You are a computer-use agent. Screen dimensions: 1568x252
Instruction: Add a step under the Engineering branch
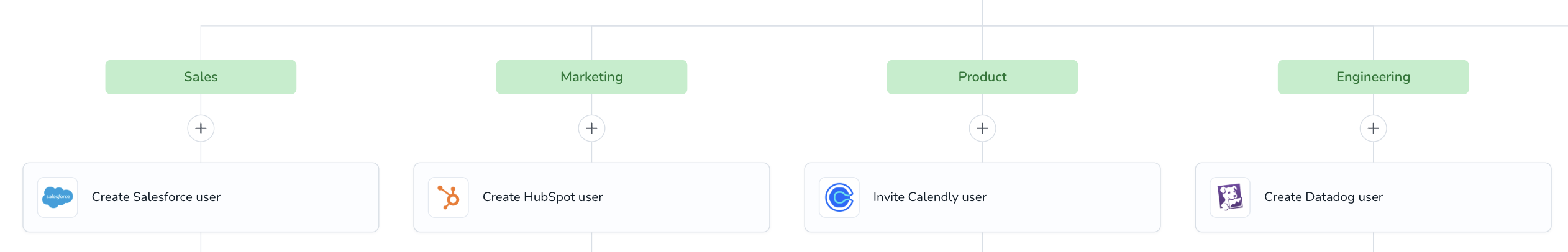pos(1373,128)
